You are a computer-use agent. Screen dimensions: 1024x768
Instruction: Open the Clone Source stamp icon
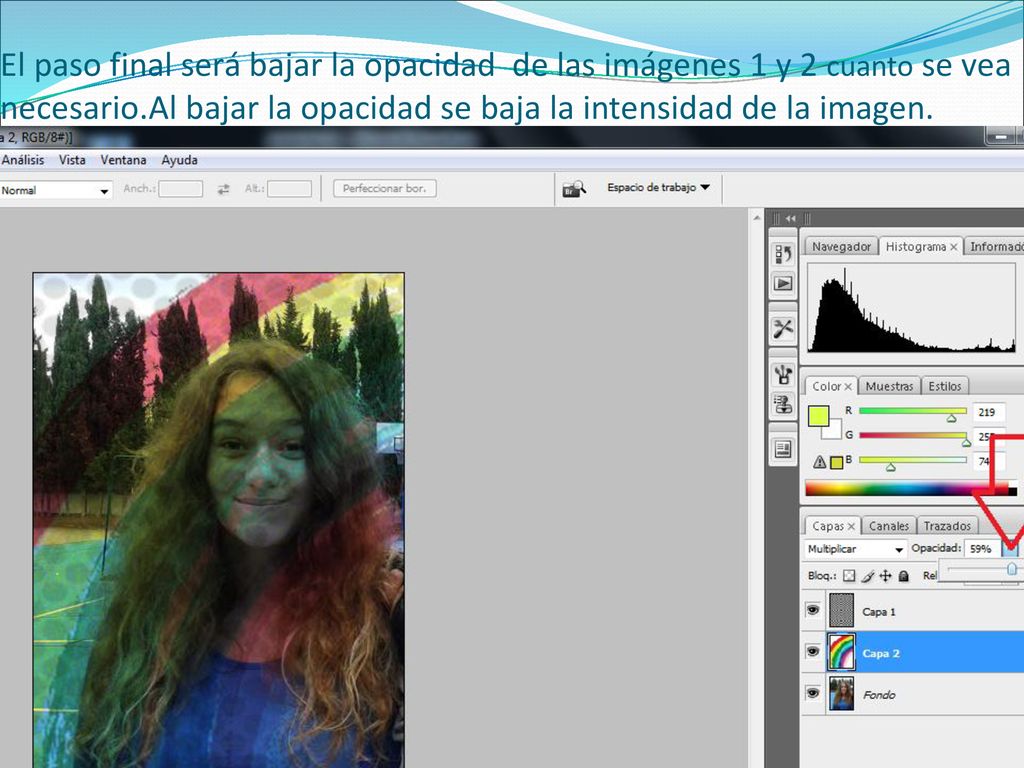pos(783,404)
